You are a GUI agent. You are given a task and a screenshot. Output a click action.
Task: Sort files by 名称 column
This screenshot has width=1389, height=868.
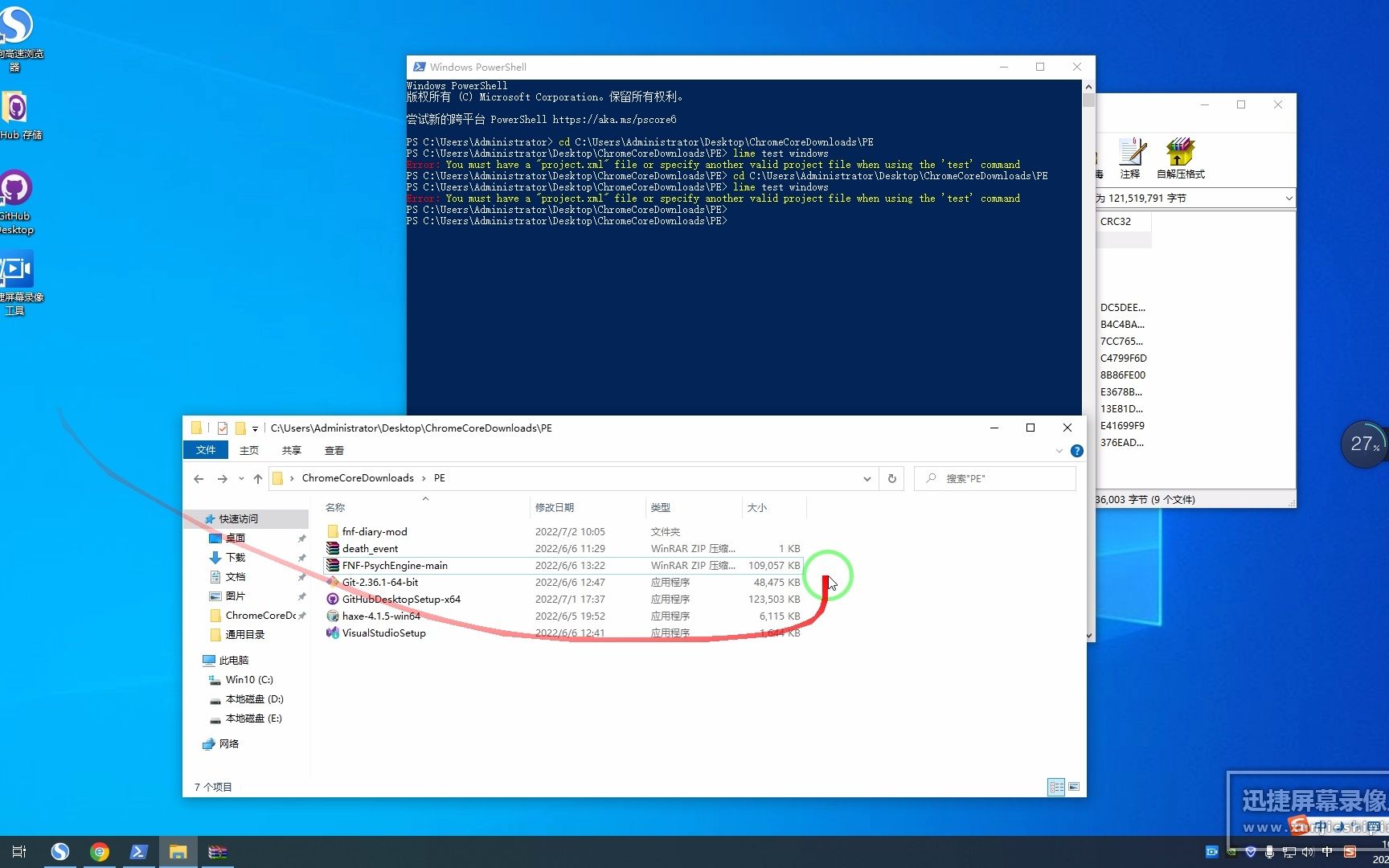click(x=335, y=507)
